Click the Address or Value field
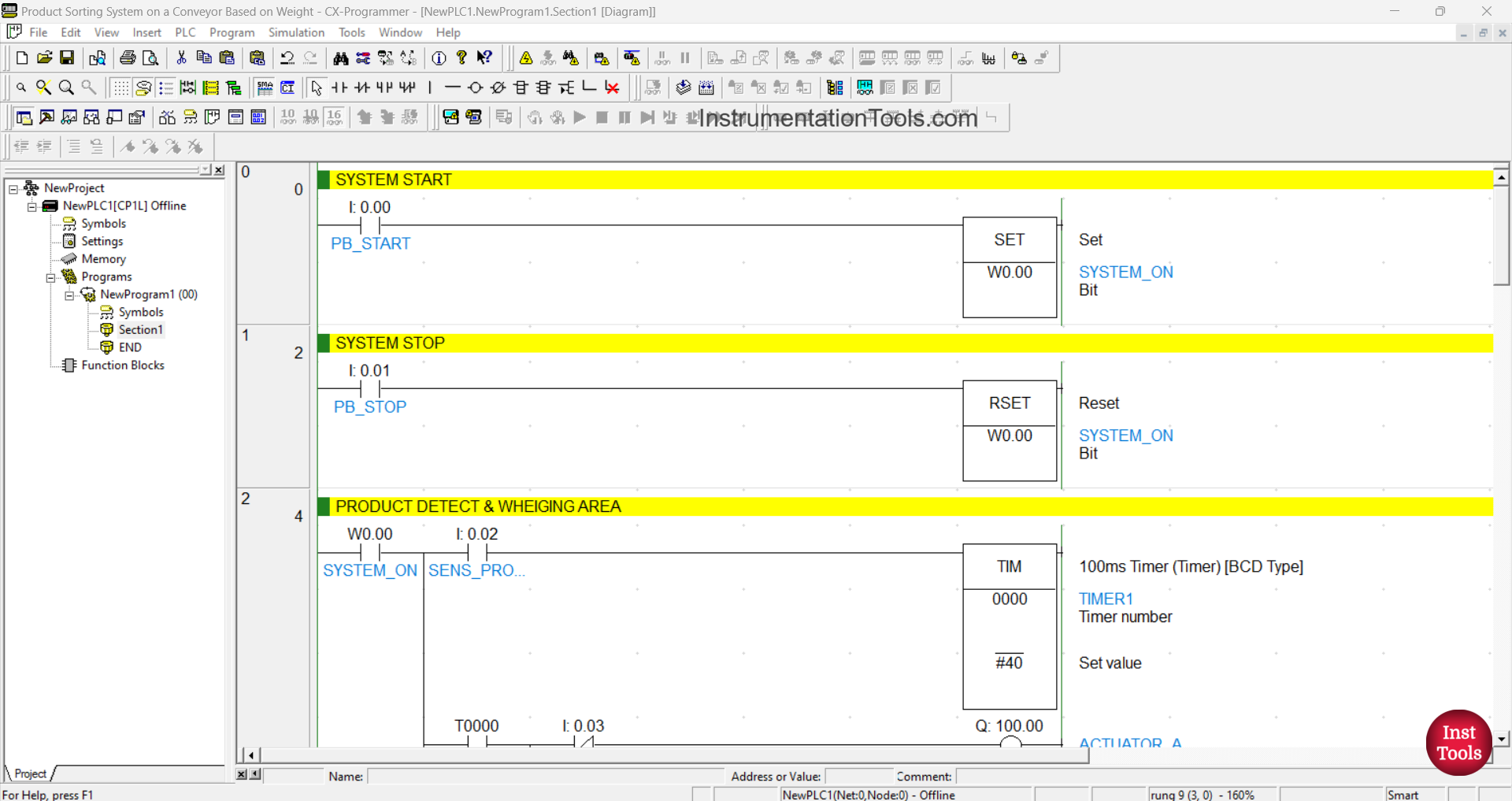Image resolution: width=1512 pixels, height=801 pixels. click(858, 777)
